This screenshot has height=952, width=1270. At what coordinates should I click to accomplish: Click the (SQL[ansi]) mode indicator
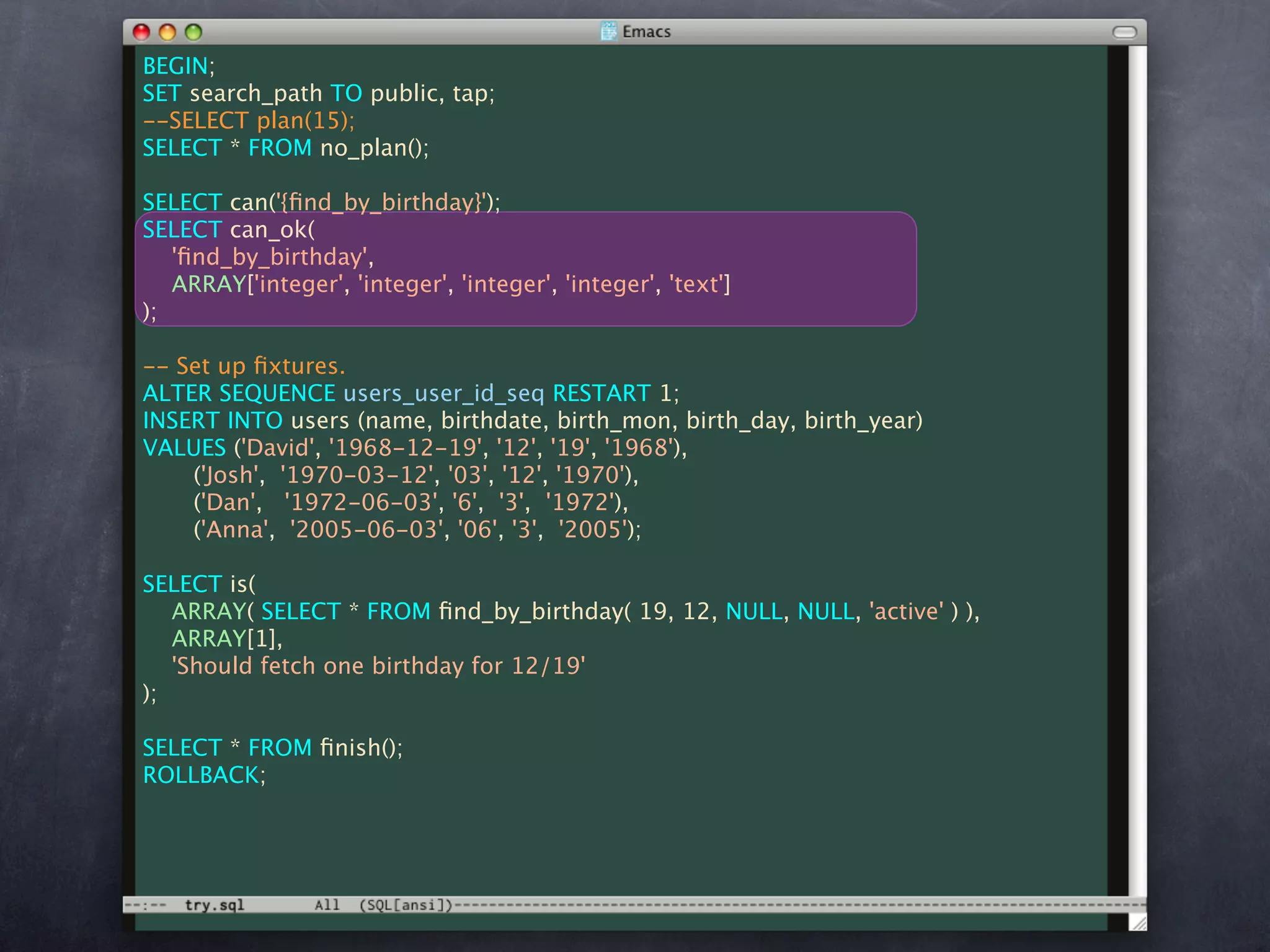tap(406, 905)
